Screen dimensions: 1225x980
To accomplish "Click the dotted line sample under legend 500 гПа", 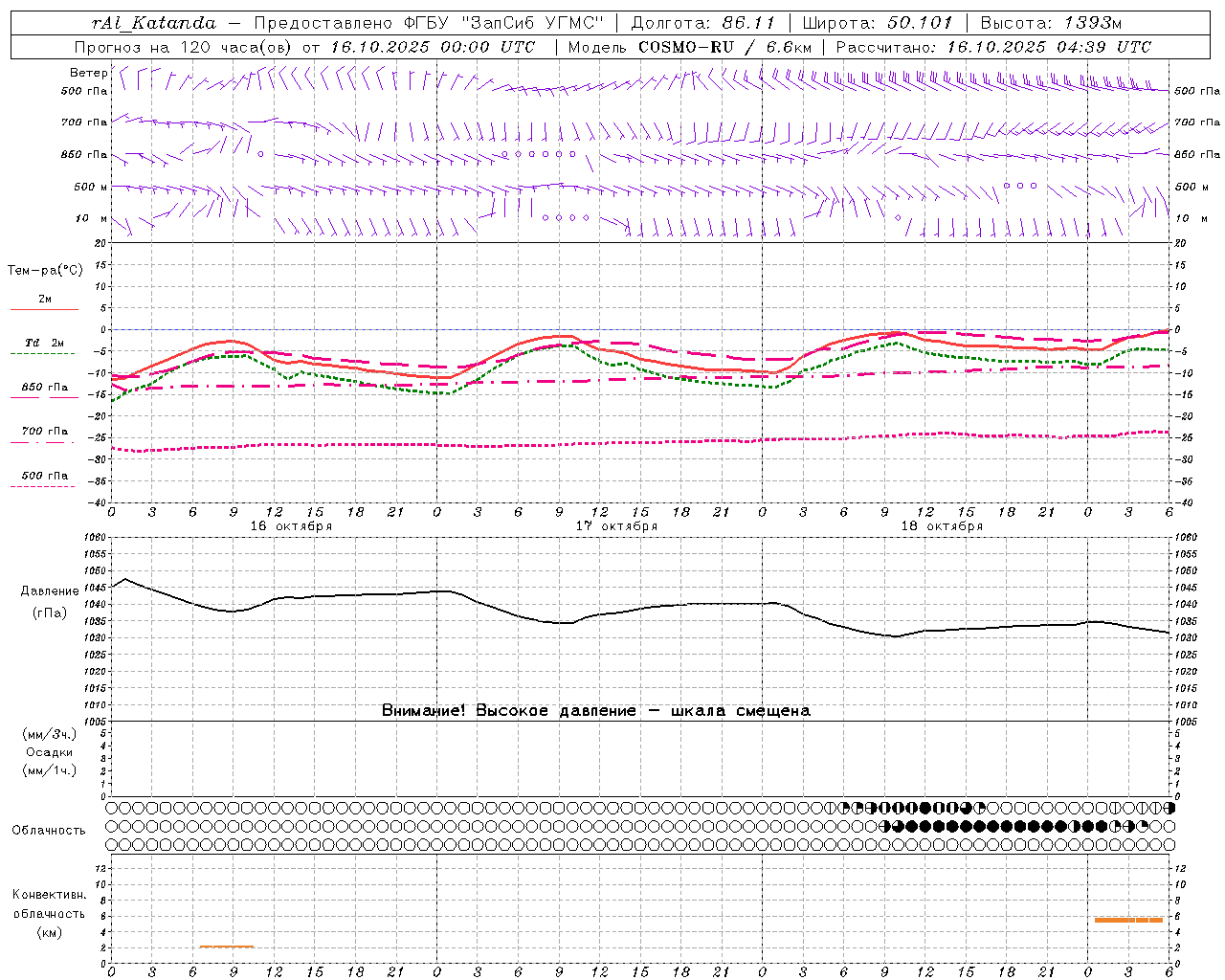I will (x=43, y=486).
